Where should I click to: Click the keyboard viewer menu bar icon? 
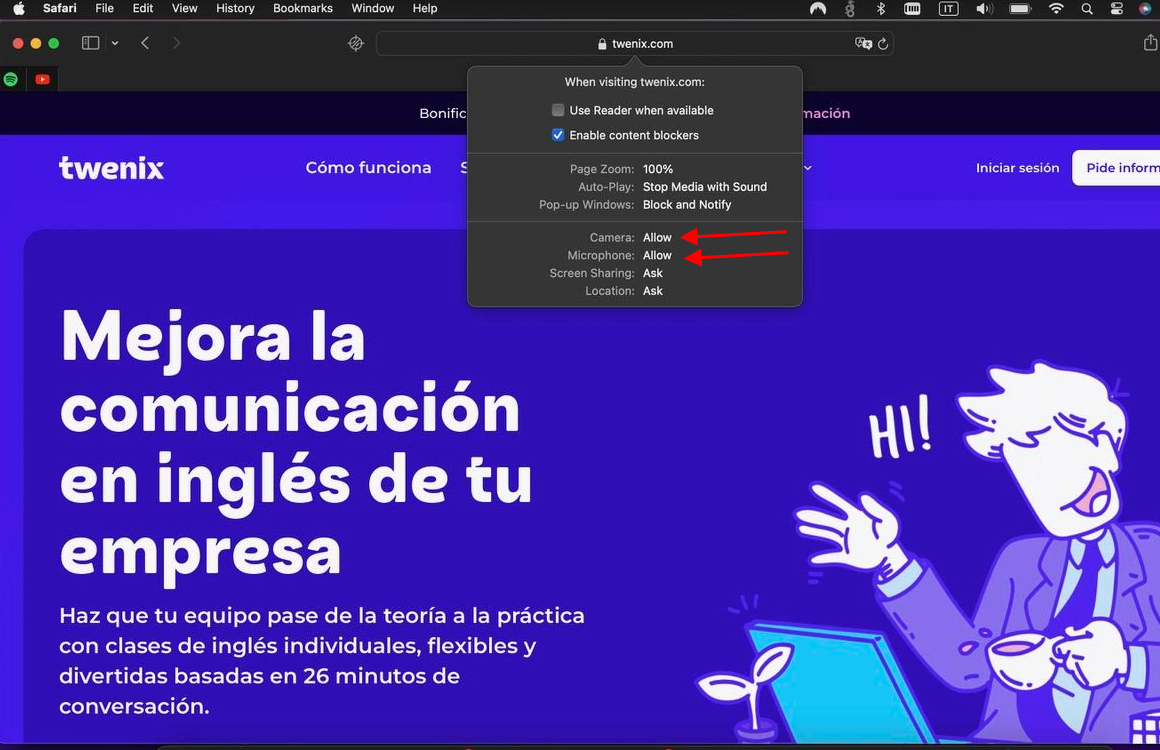912,9
